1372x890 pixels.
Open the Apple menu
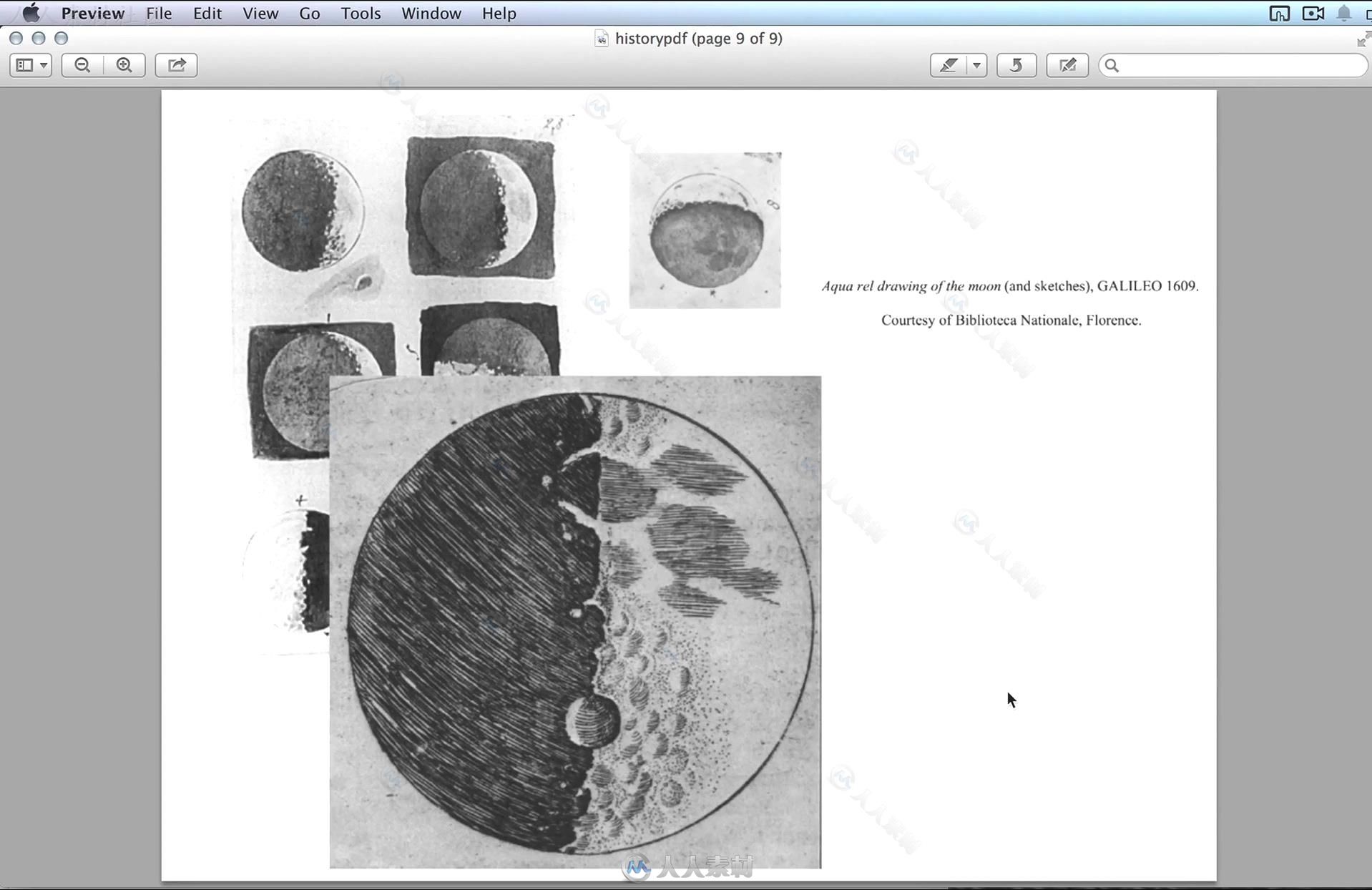click(31, 13)
